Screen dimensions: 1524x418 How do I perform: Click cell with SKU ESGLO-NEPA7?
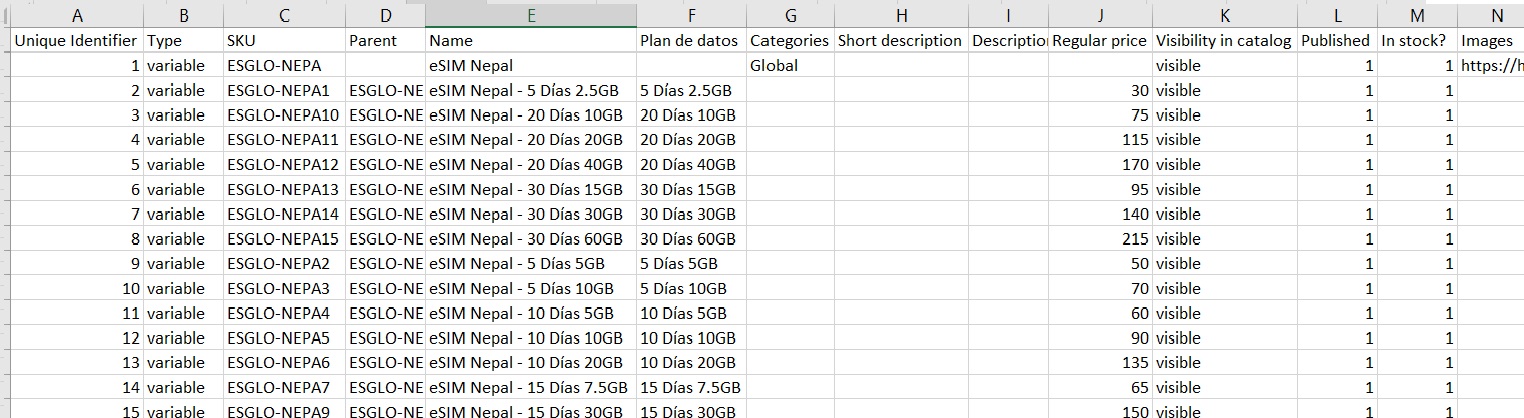click(284, 388)
